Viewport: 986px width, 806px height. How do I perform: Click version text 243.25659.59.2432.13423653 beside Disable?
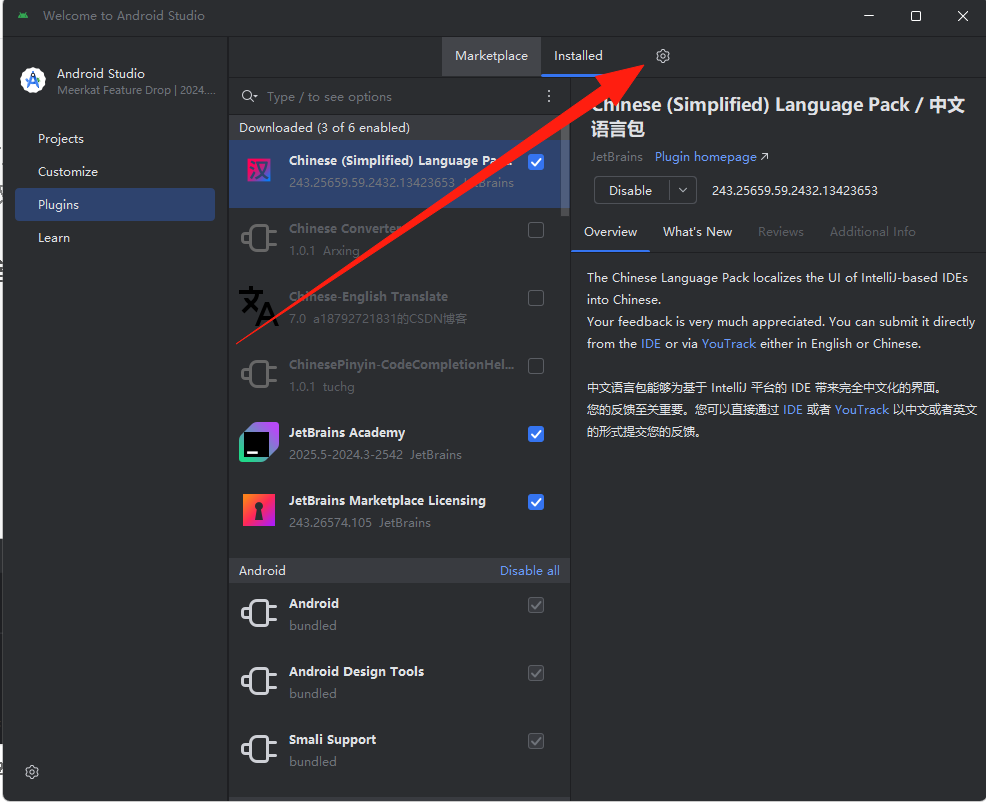(794, 190)
